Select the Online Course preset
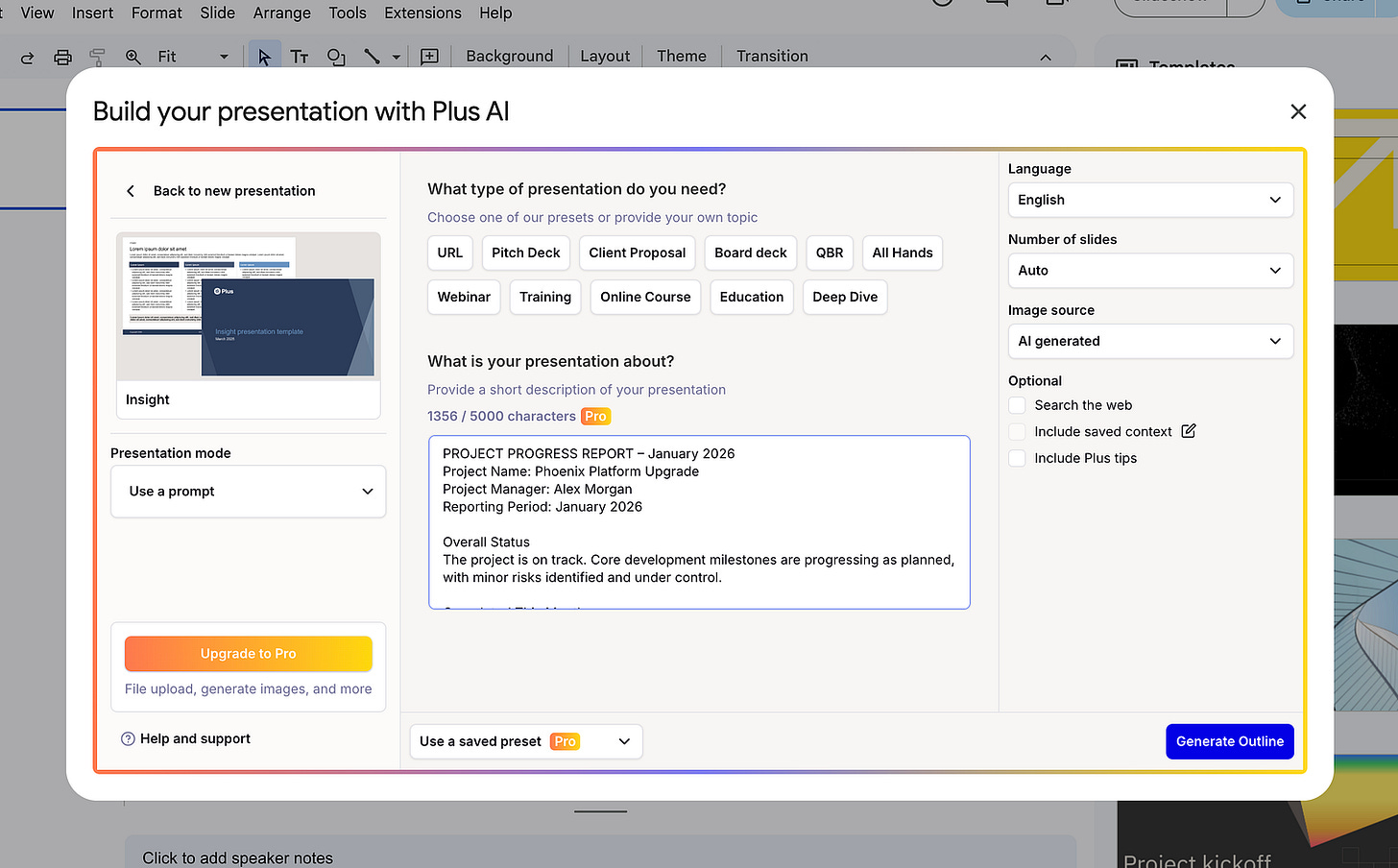1398x868 pixels. pyautogui.click(x=646, y=297)
